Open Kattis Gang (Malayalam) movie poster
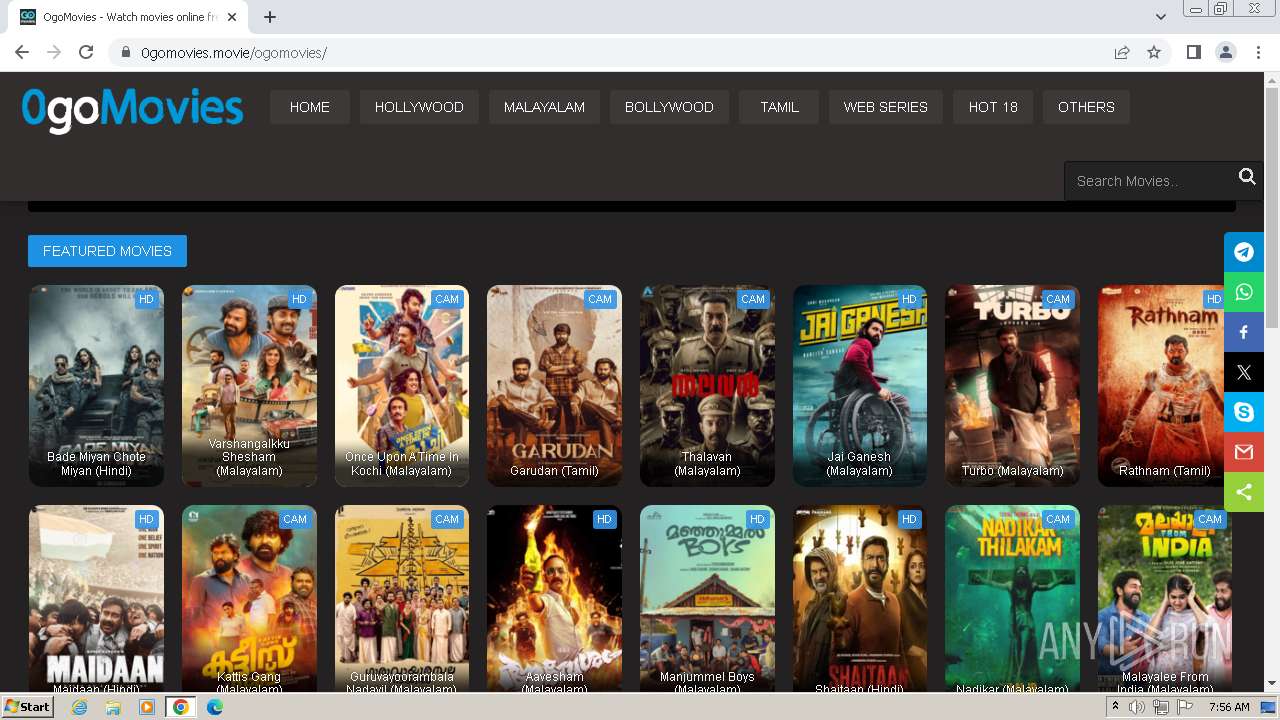This screenshot has height=720, width=1280. [249, 599]
